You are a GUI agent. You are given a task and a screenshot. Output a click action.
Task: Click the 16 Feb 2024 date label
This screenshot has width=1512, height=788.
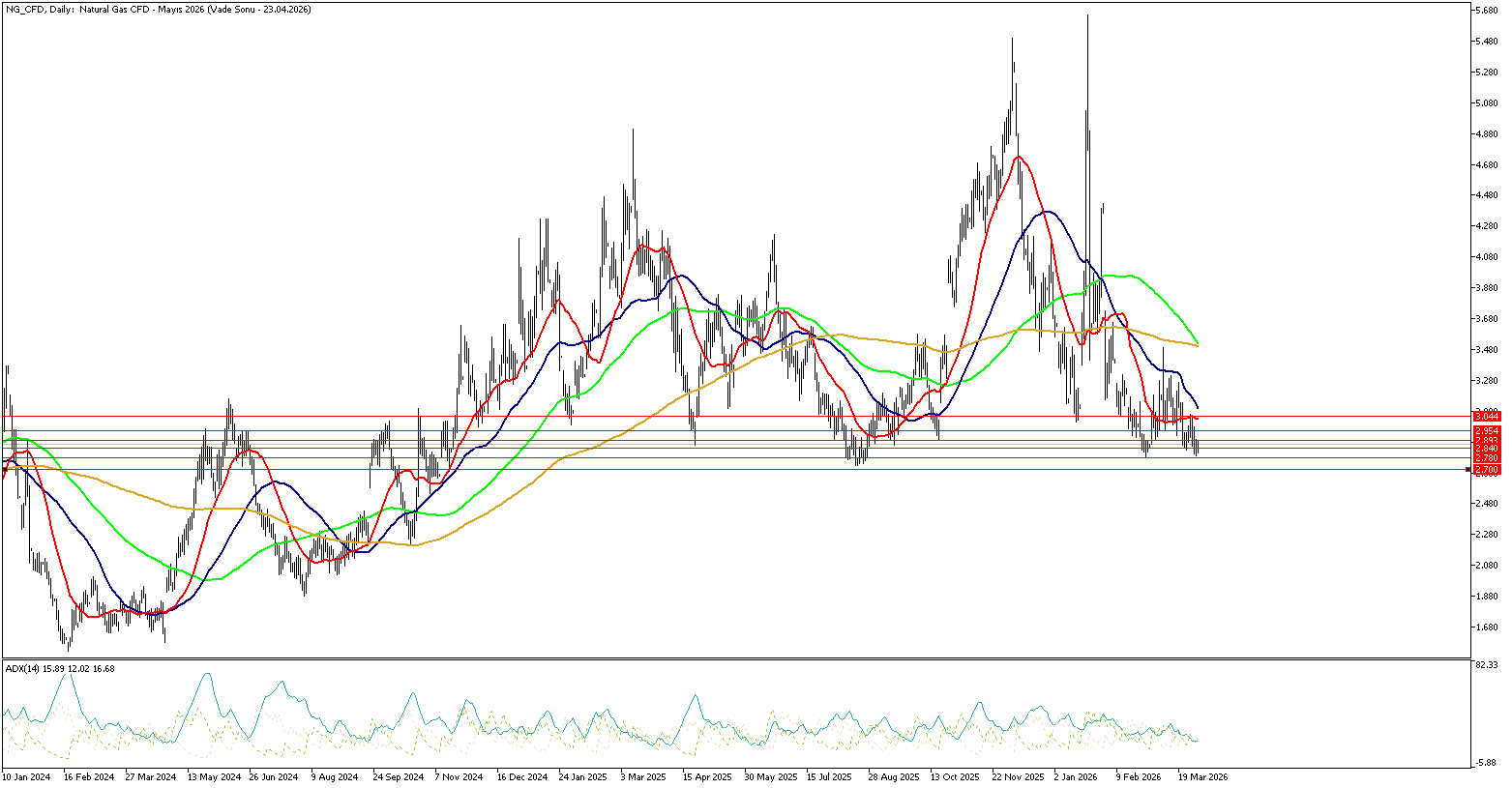pyautogui.click(x=87, y=776)
